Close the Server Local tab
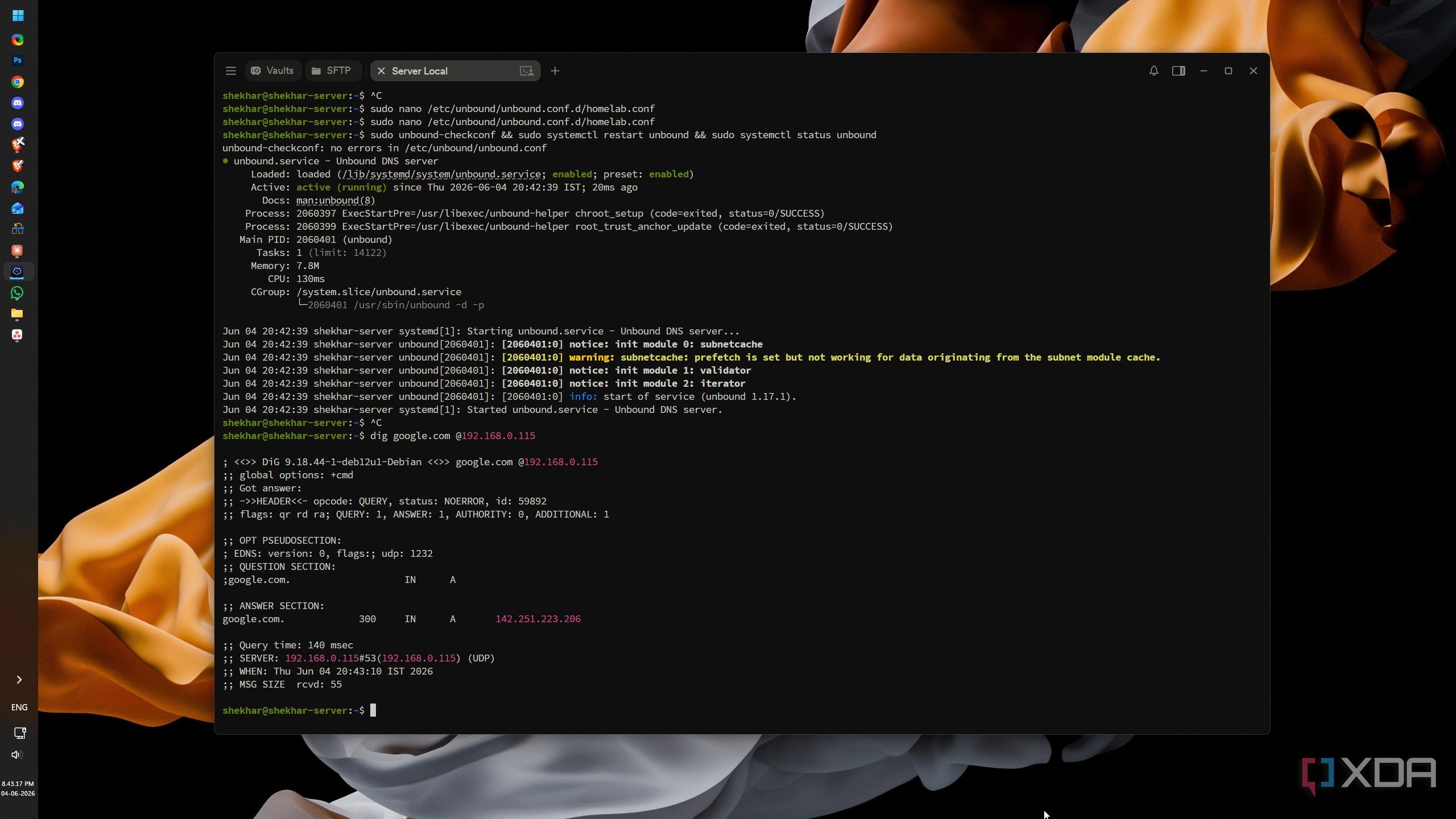Image resolution: width=1456 pixels, height=819 pixels. point(381,71)
